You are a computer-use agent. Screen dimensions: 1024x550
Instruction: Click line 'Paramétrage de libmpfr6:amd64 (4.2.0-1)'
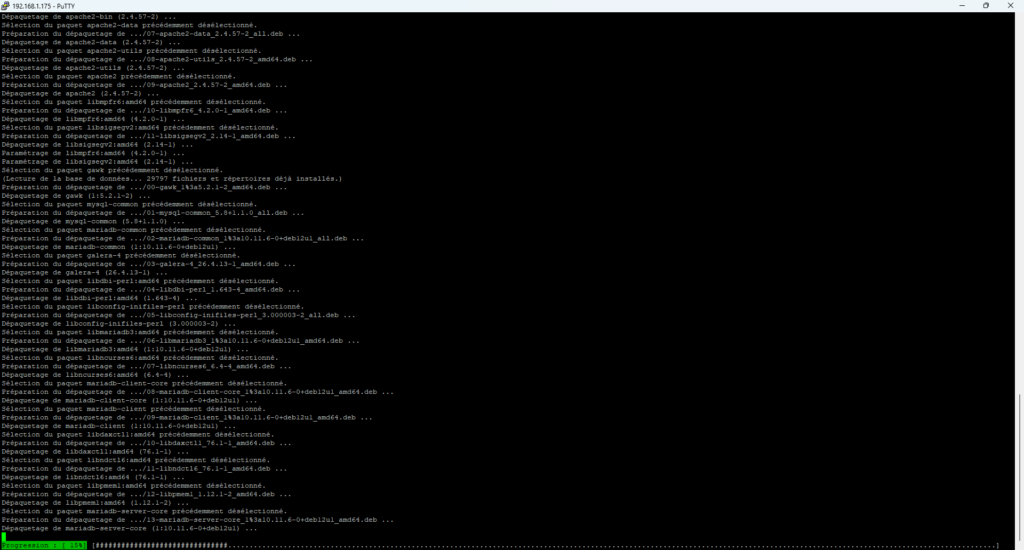[93, 153]
